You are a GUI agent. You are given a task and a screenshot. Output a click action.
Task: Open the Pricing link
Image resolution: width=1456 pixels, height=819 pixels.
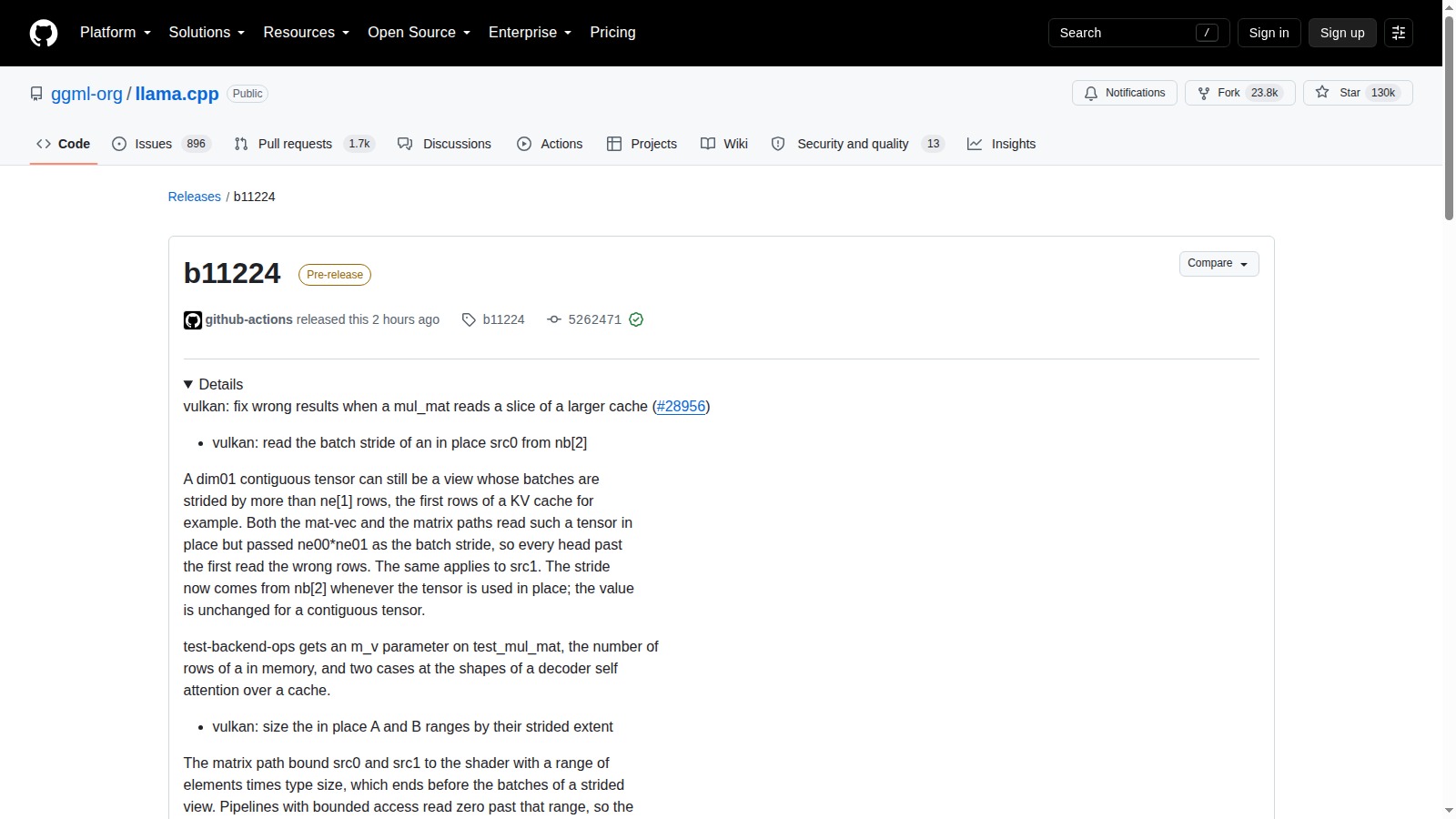[612, 33]
